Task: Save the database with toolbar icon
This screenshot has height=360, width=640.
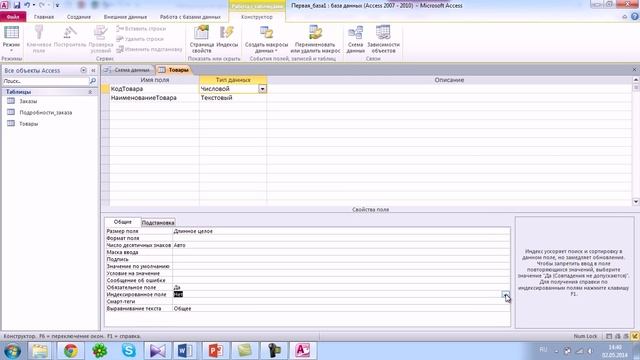Action: click(x=17, y=5)
